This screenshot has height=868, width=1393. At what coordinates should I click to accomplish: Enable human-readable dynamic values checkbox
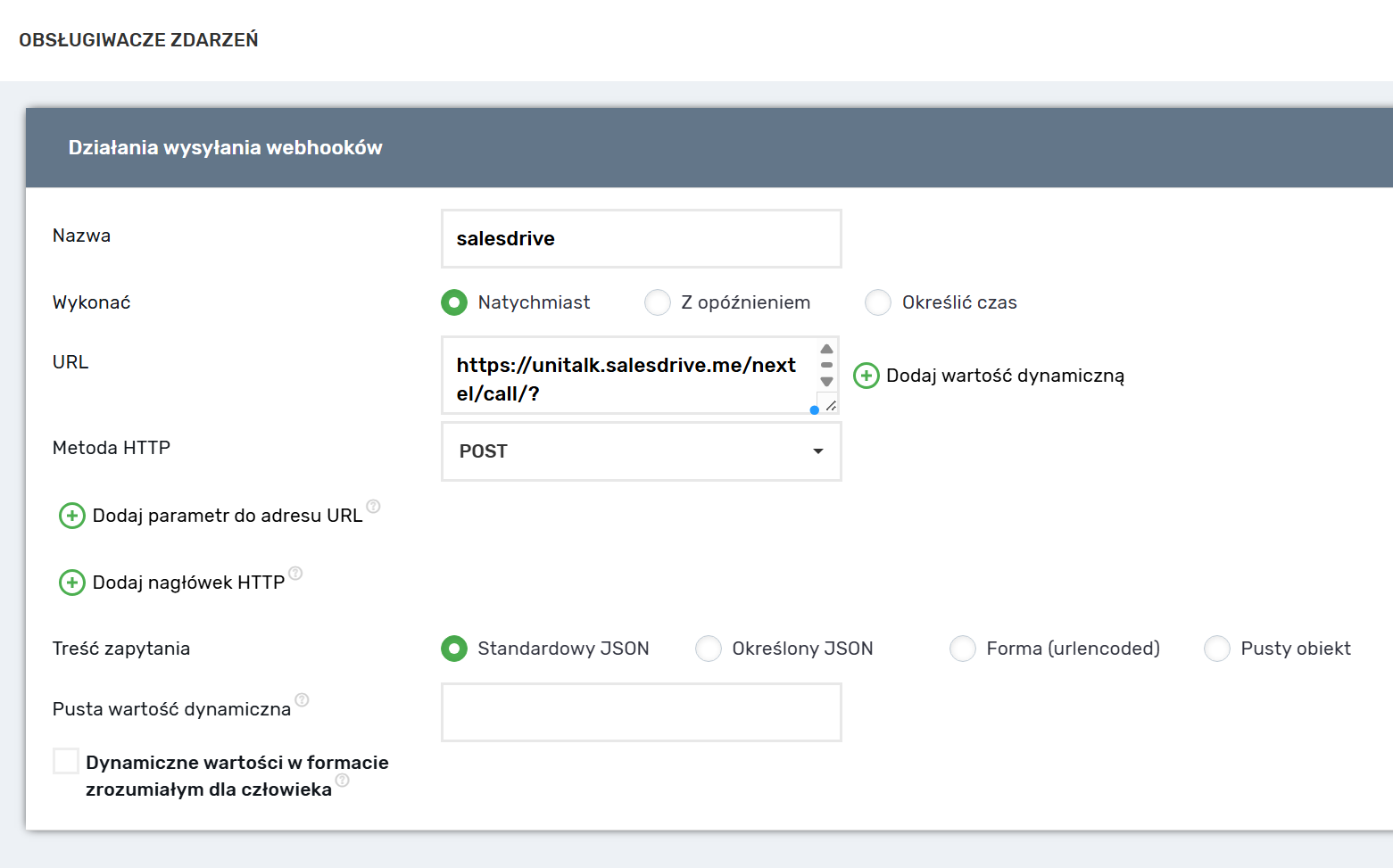(66, 761)
